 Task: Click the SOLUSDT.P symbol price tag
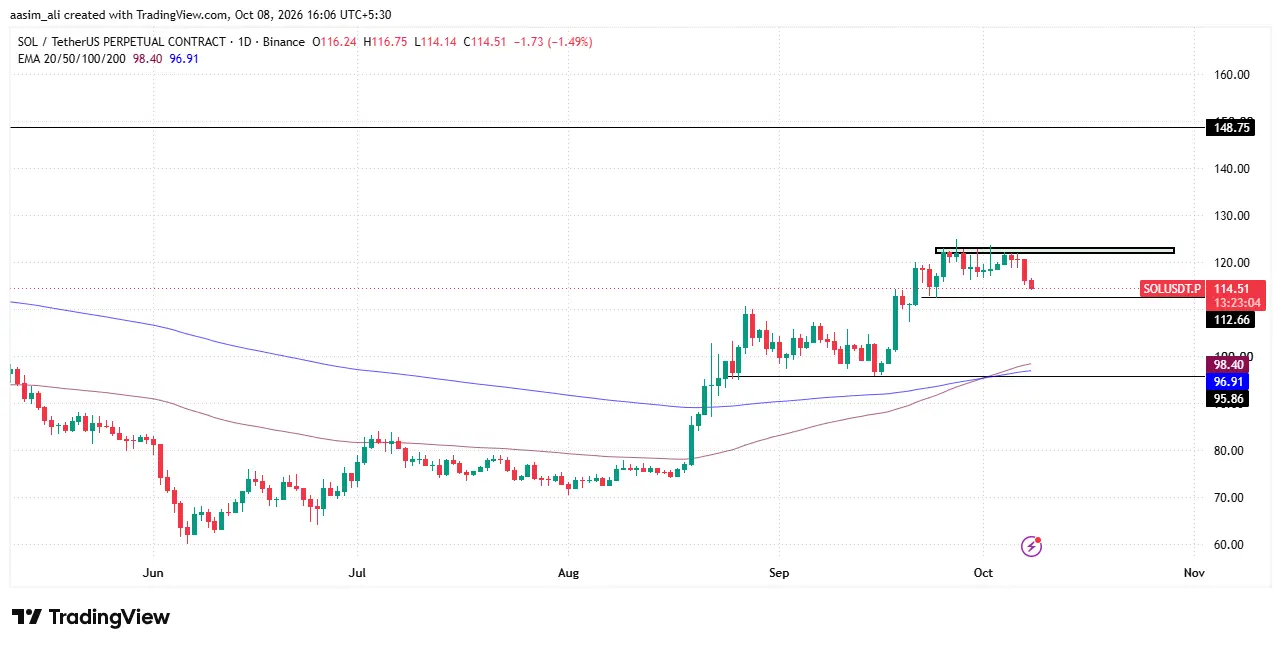tap(1173, 289)
